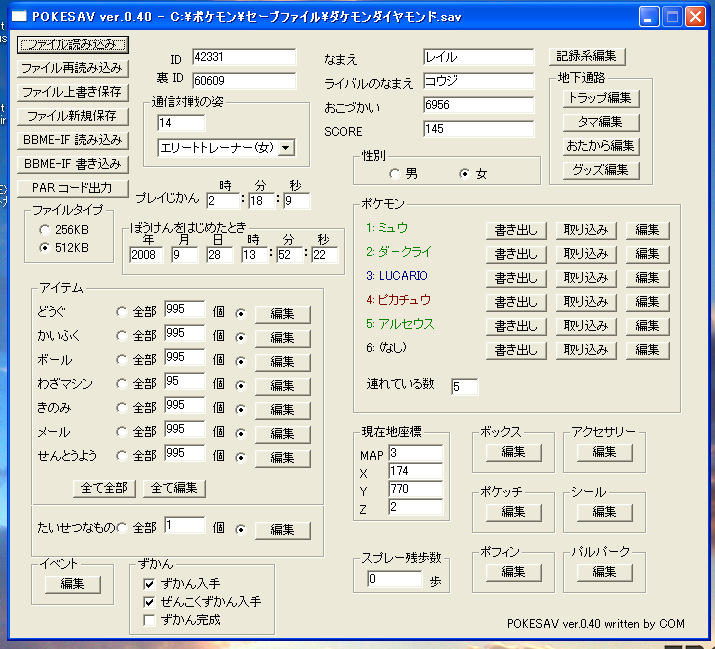Enable ずかん完成 checkbox
Image resolution: width=715 pixels, height=649 pixels.
149,620
